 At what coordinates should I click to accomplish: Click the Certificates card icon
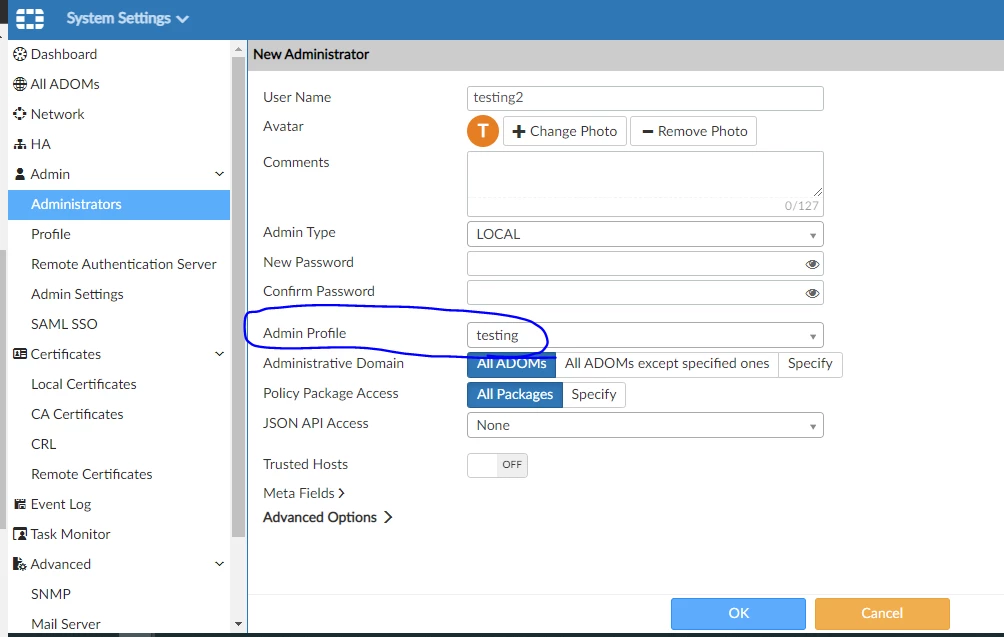(20, 354)
